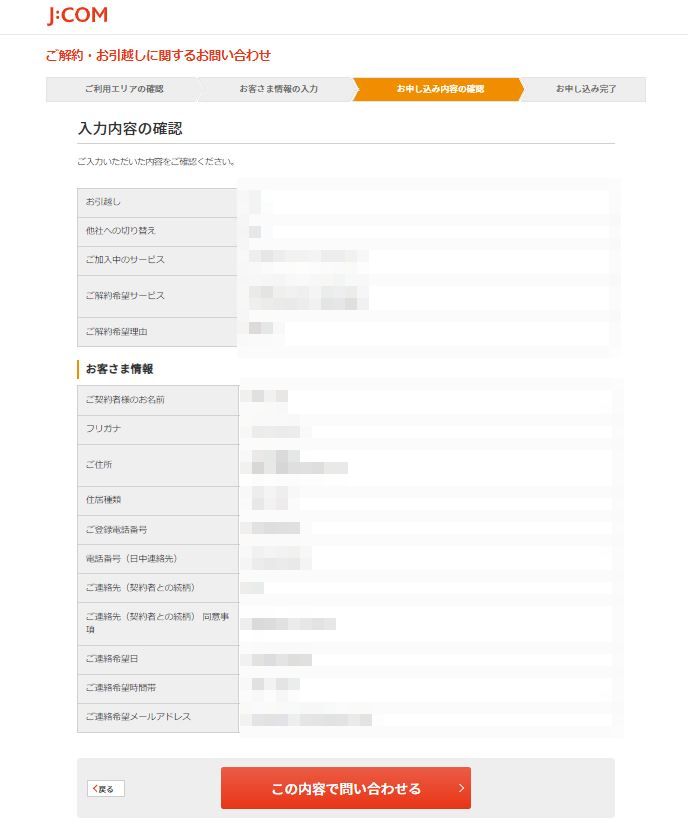Click the ご加入中のサービス row label
This screenshot has width=688, height=836.
(125, 260)
